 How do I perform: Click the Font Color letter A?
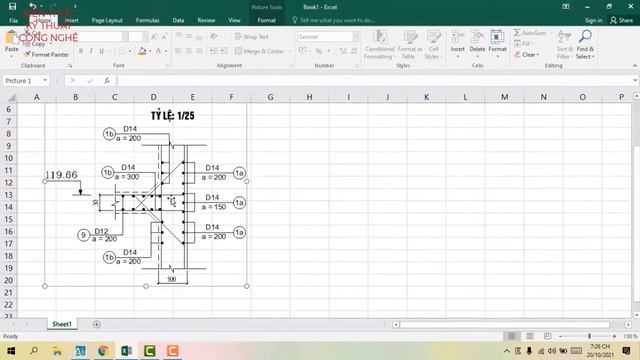(158, 51)
